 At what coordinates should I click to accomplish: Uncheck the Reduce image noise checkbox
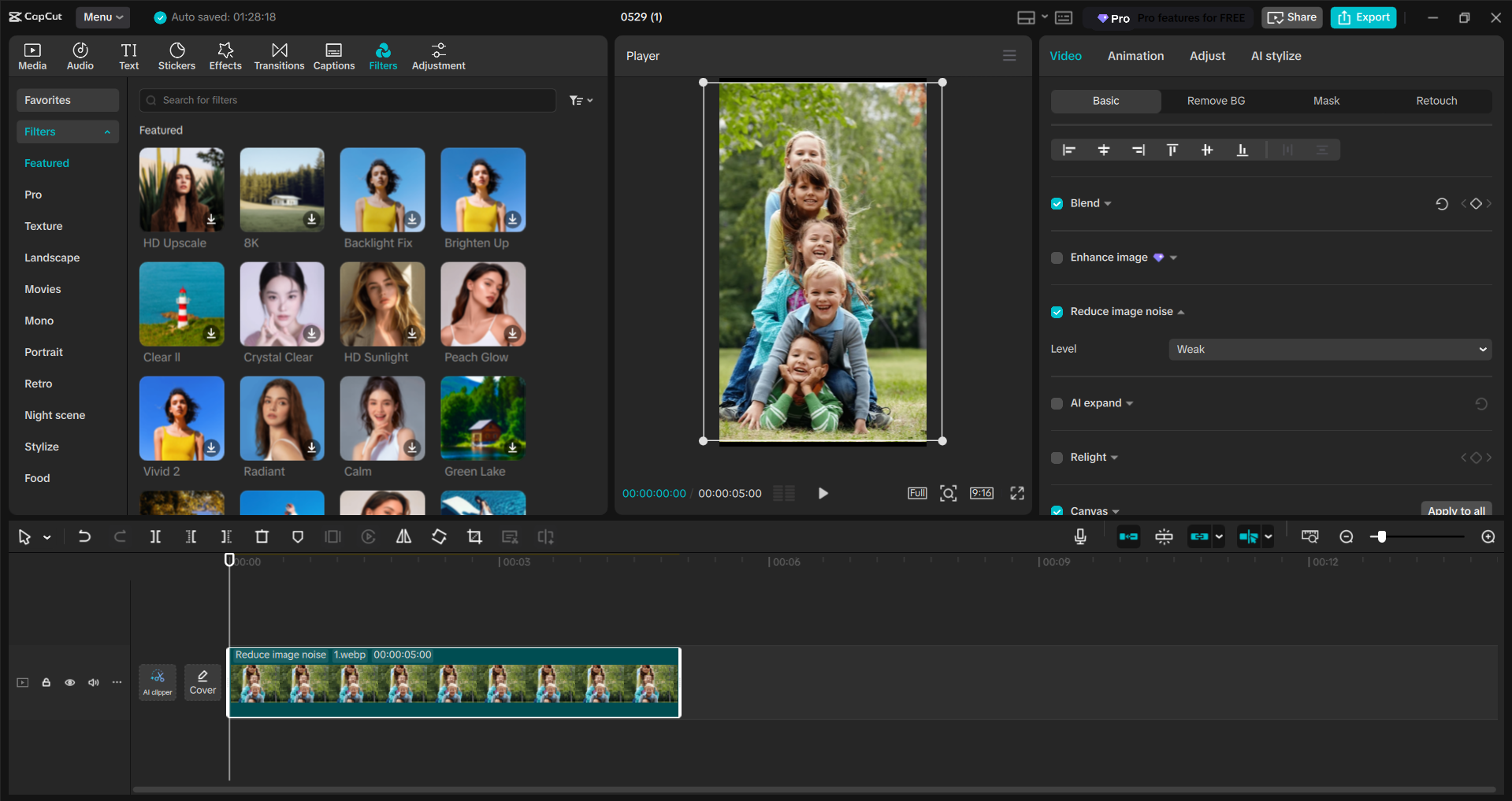tap(1057, 312)
